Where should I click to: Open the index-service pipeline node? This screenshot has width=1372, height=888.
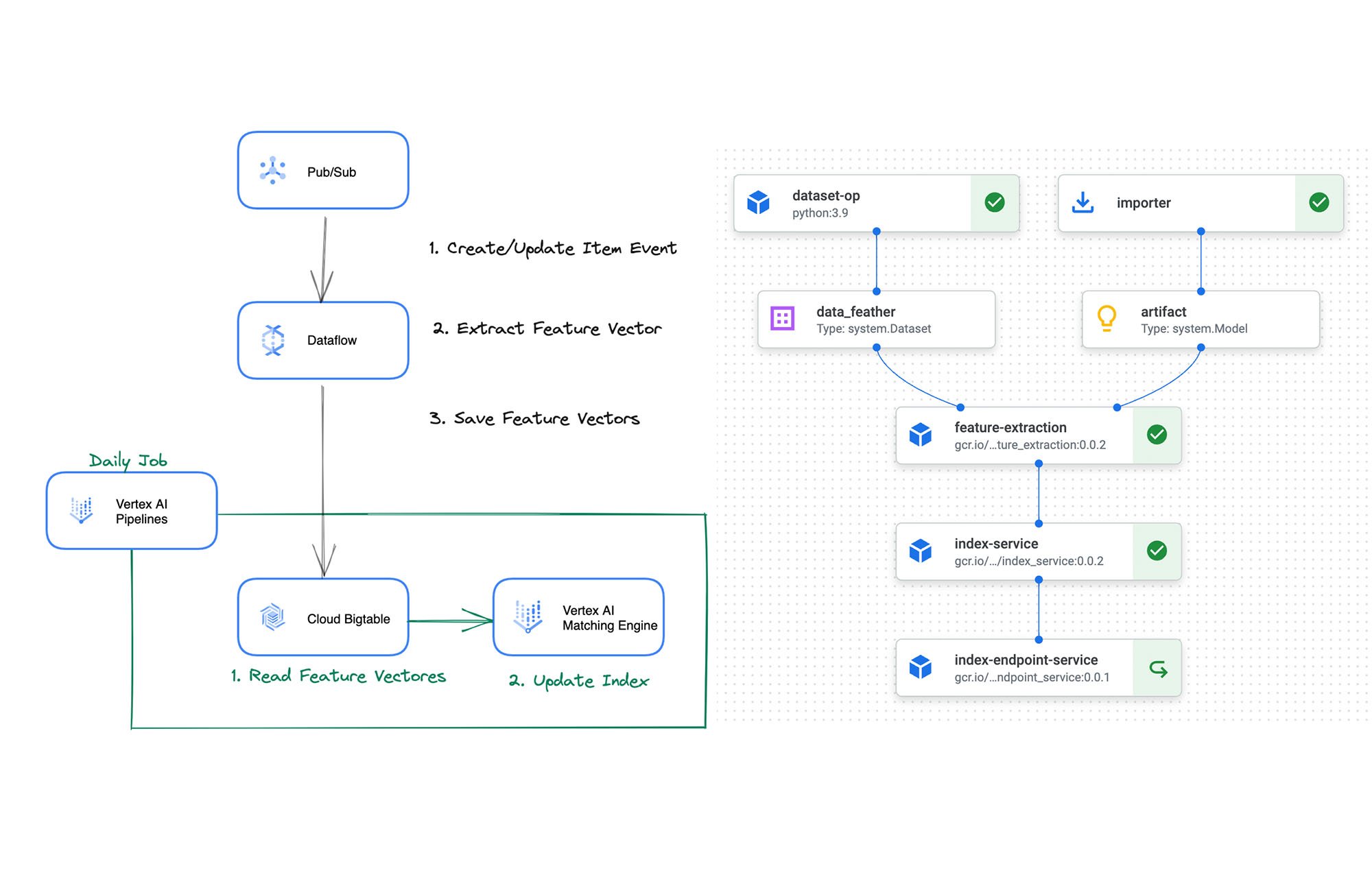click(1039, 551)
